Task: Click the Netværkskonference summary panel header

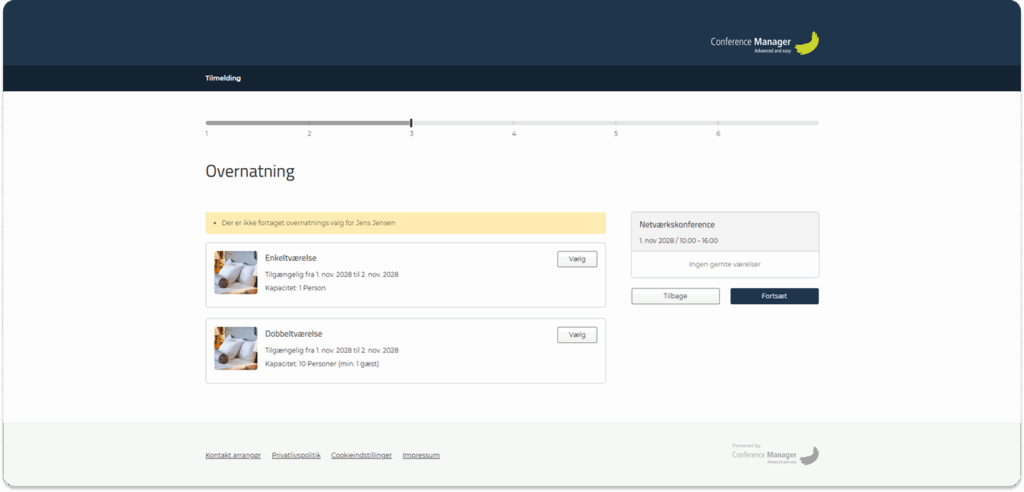Action: coord(724,231)
